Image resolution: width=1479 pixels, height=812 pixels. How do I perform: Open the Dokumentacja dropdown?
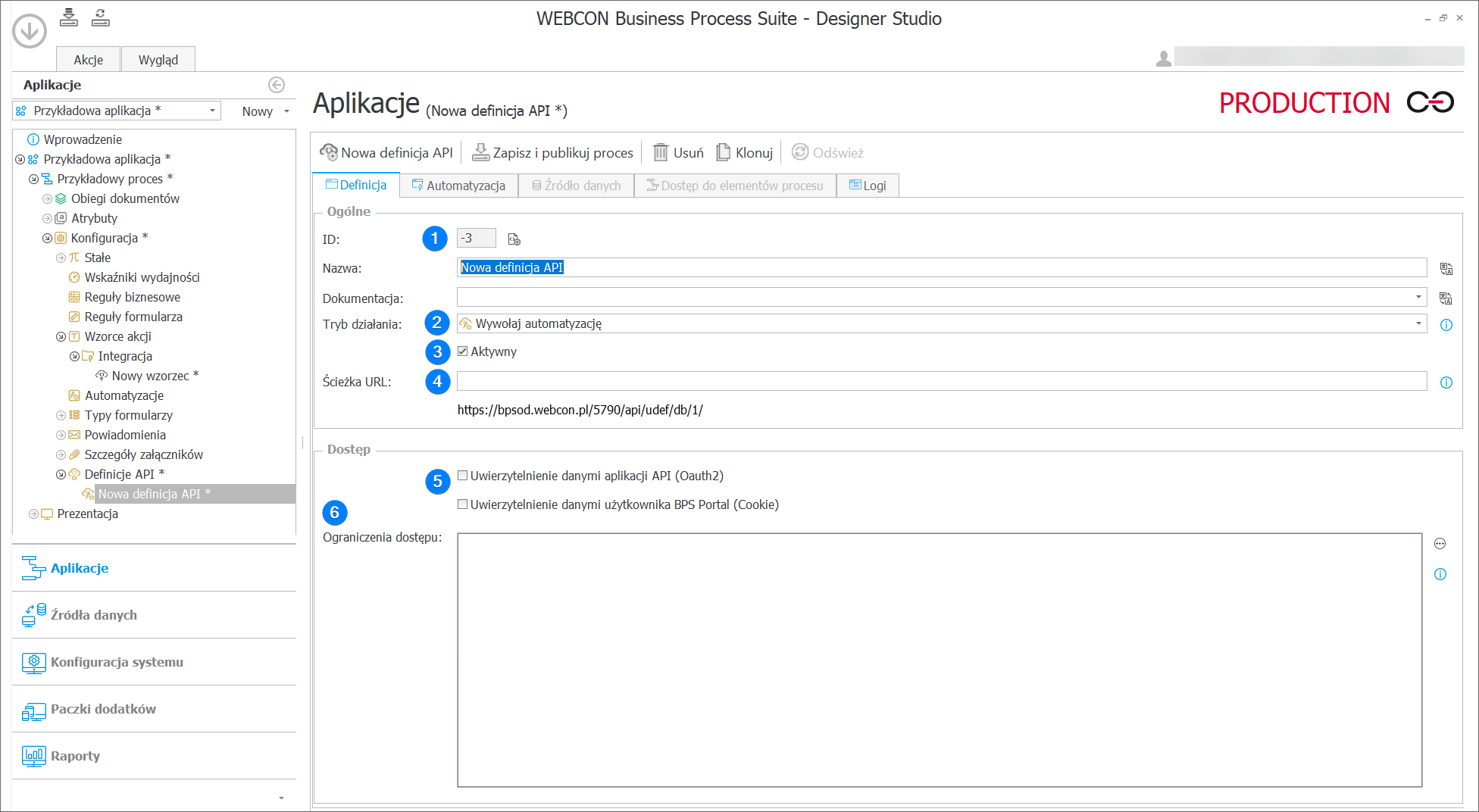(x=1417, y=297)
